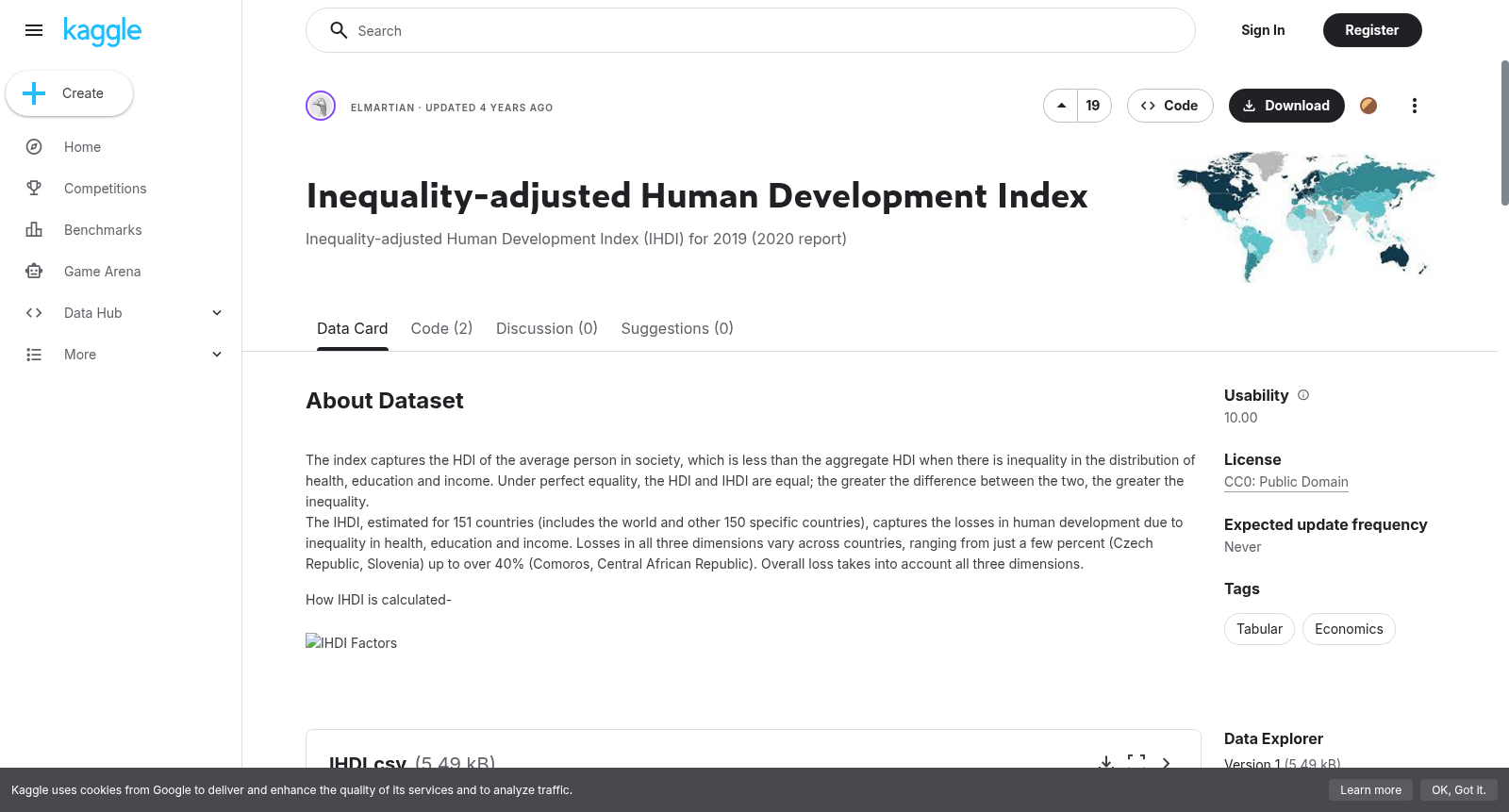1509x812 pixels.
Task: Click the broken IHDI Factors image
Action: (352, 642)
